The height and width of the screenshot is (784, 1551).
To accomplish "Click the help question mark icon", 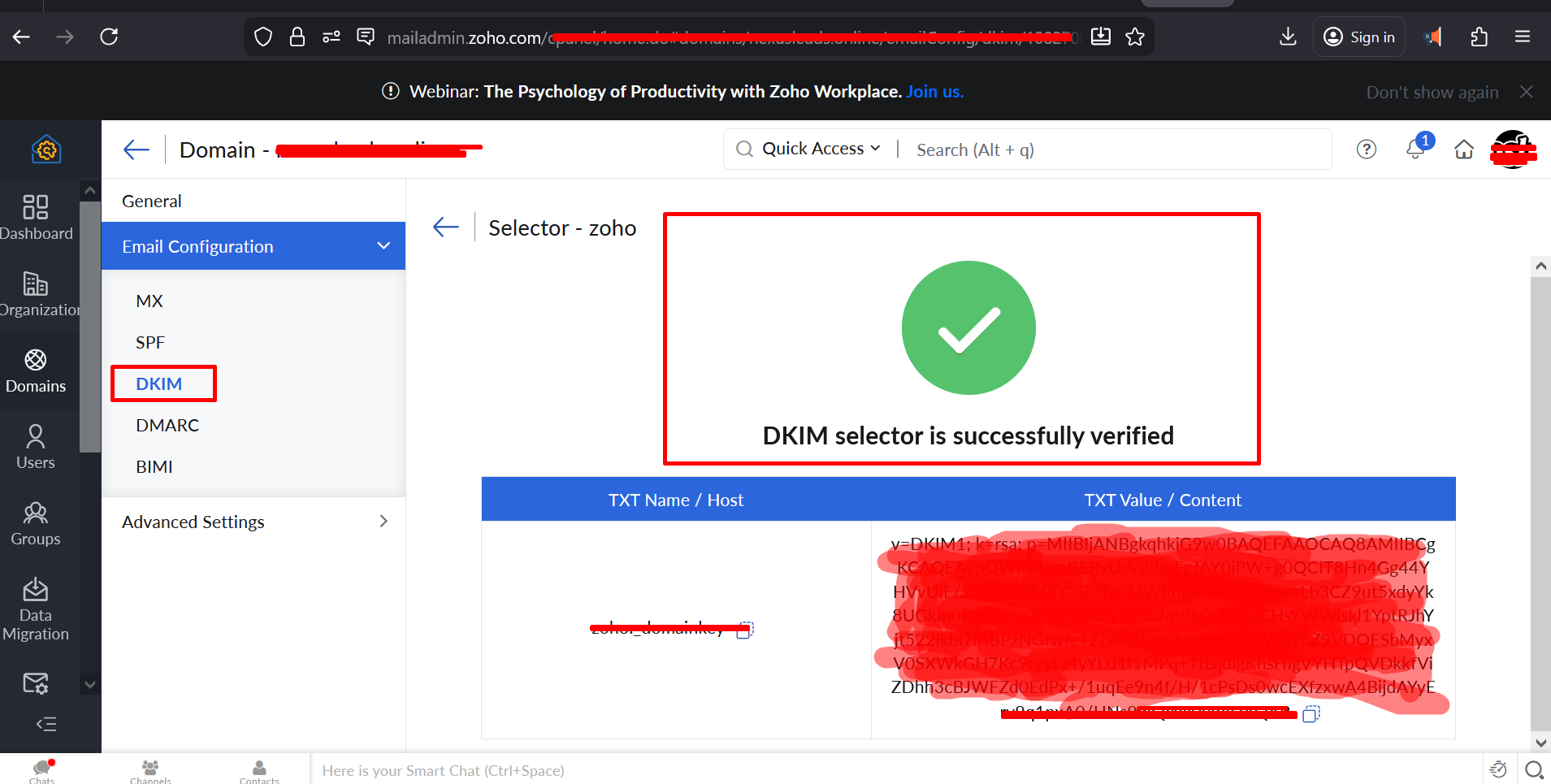I will pos(1367,149).
